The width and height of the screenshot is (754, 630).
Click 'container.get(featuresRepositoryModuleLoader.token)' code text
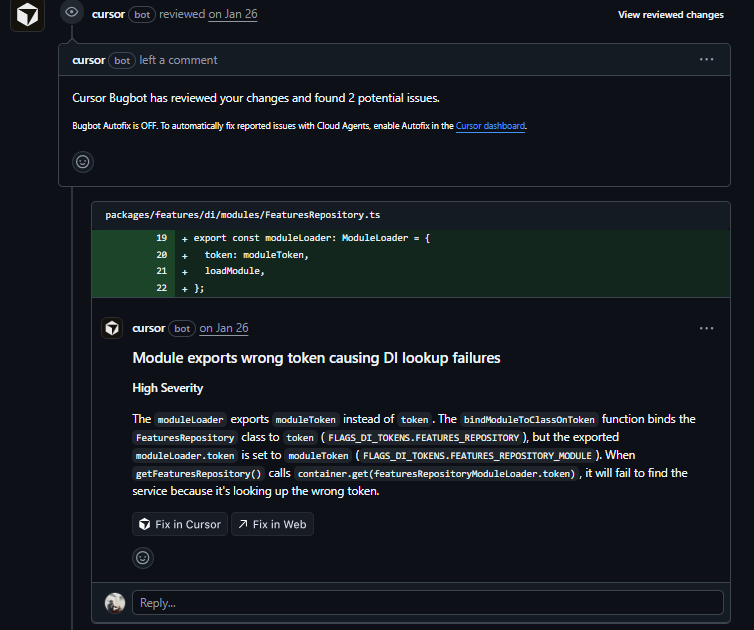(436, 474)
